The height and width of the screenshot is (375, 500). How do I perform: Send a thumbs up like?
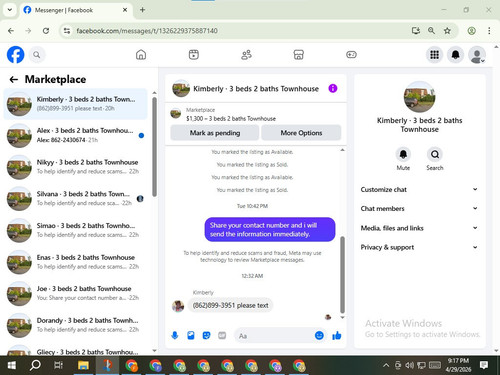pos(337,335)
